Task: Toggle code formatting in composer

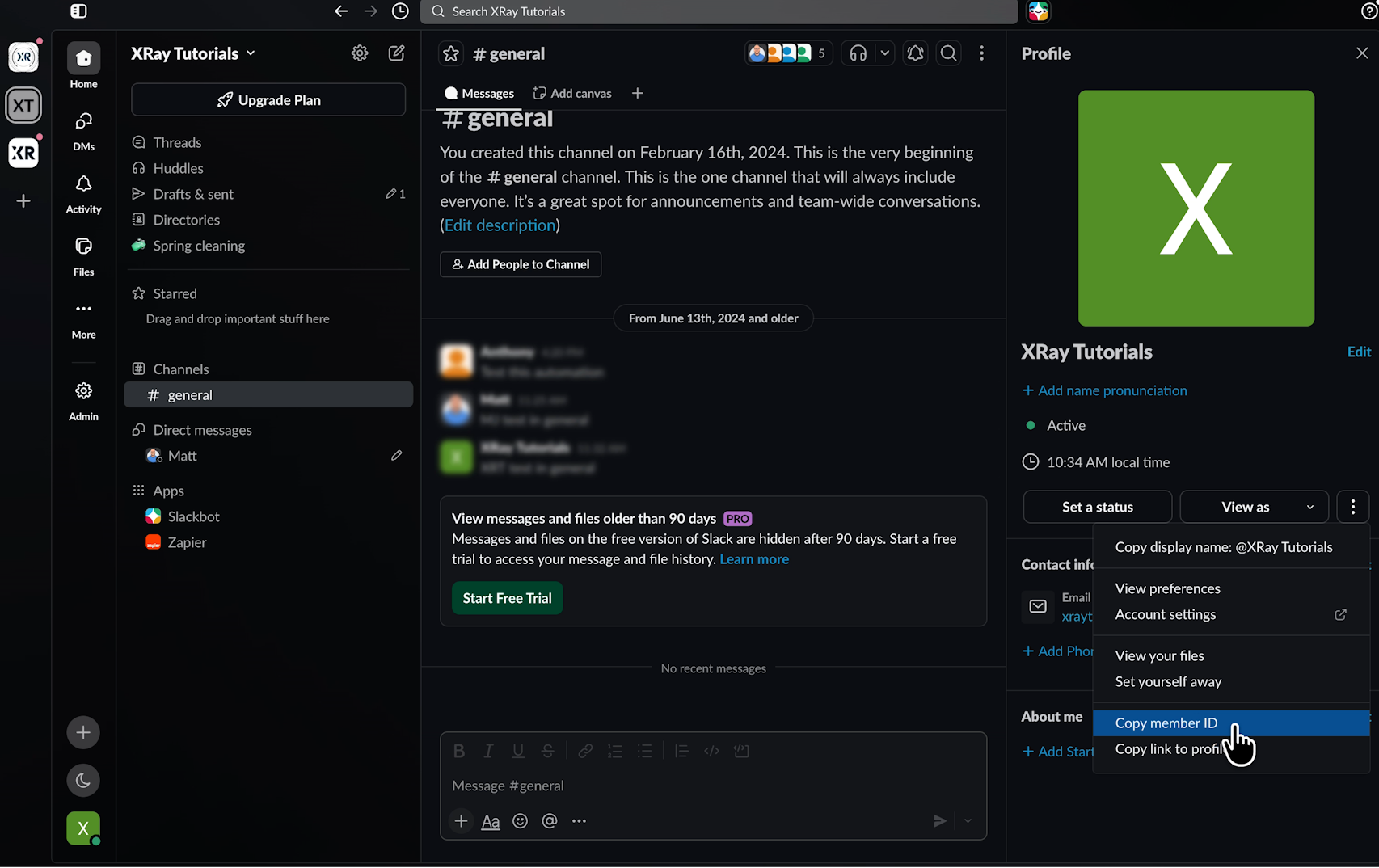Action: point(711,752)
